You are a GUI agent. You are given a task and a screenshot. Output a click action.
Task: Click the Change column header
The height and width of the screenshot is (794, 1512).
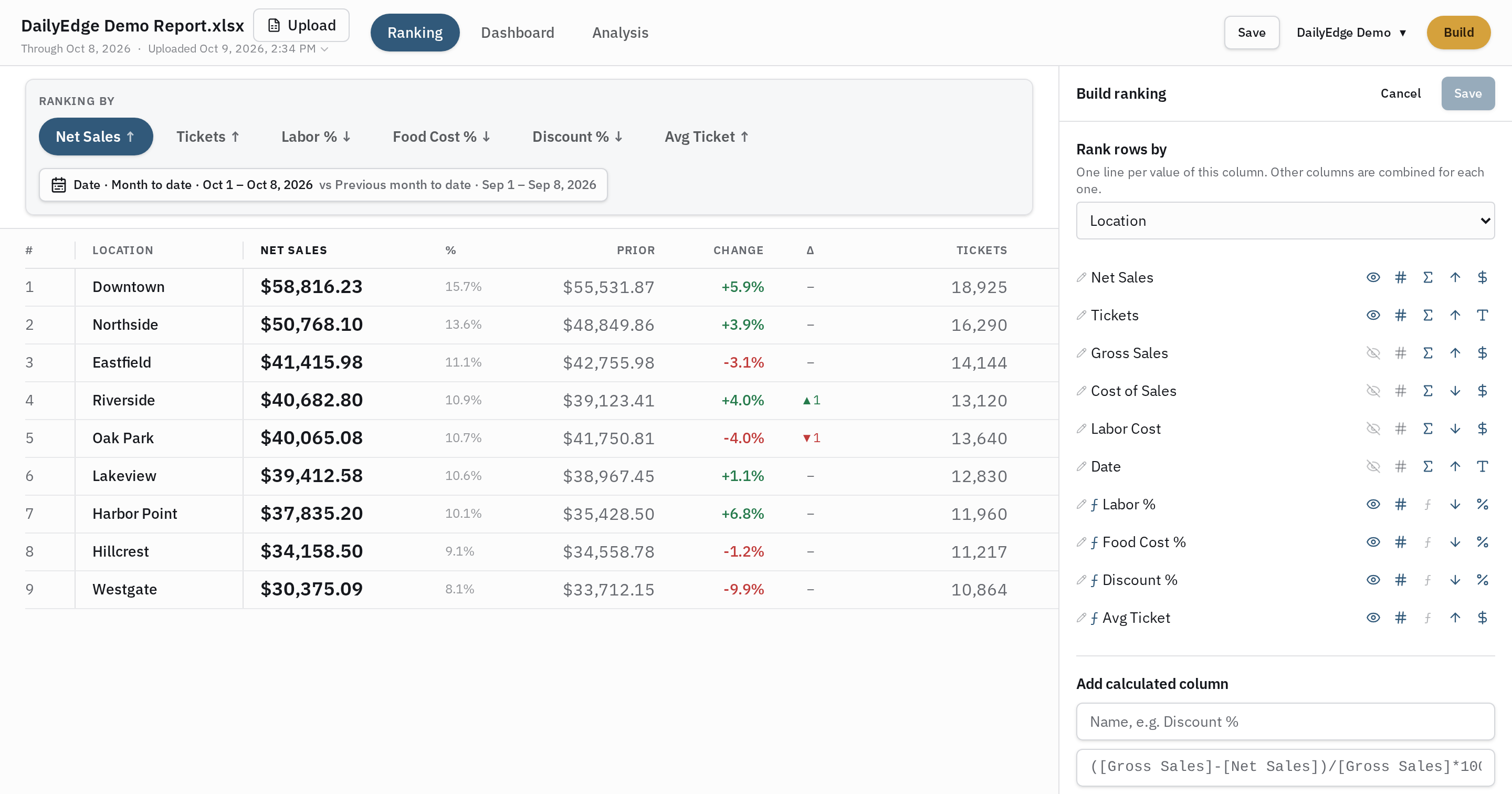tap(738, 251)
